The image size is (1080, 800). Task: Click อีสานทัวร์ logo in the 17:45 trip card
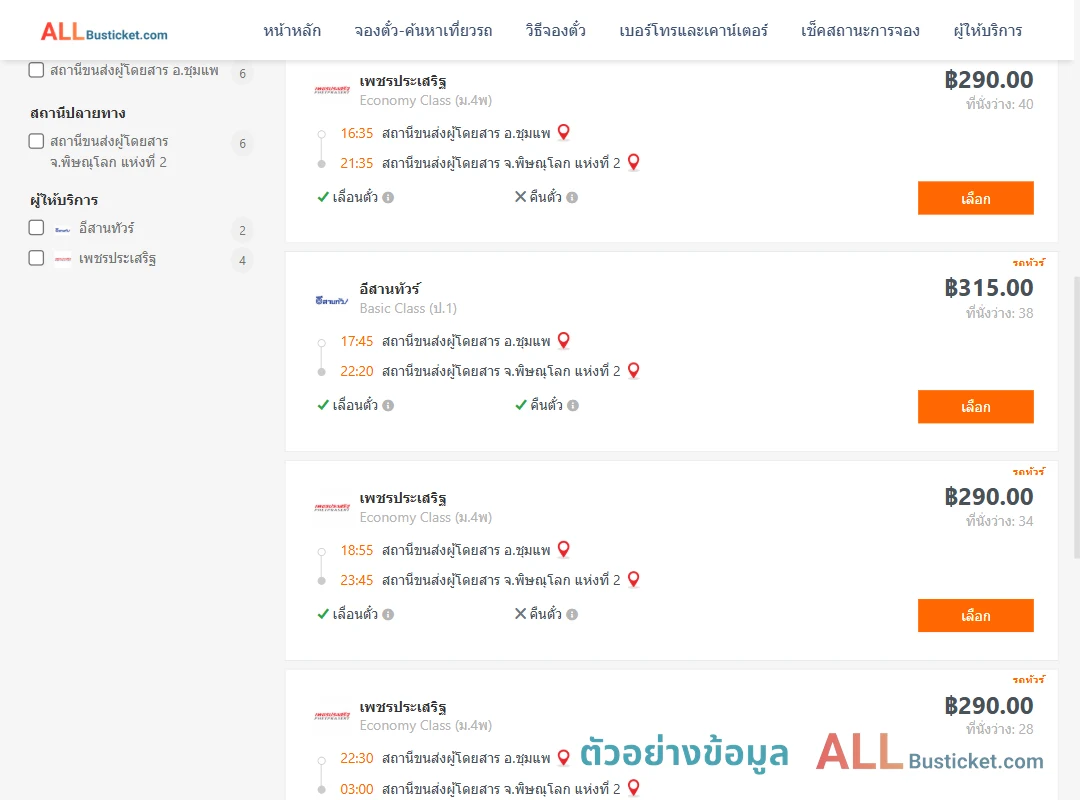click(332, 300)
